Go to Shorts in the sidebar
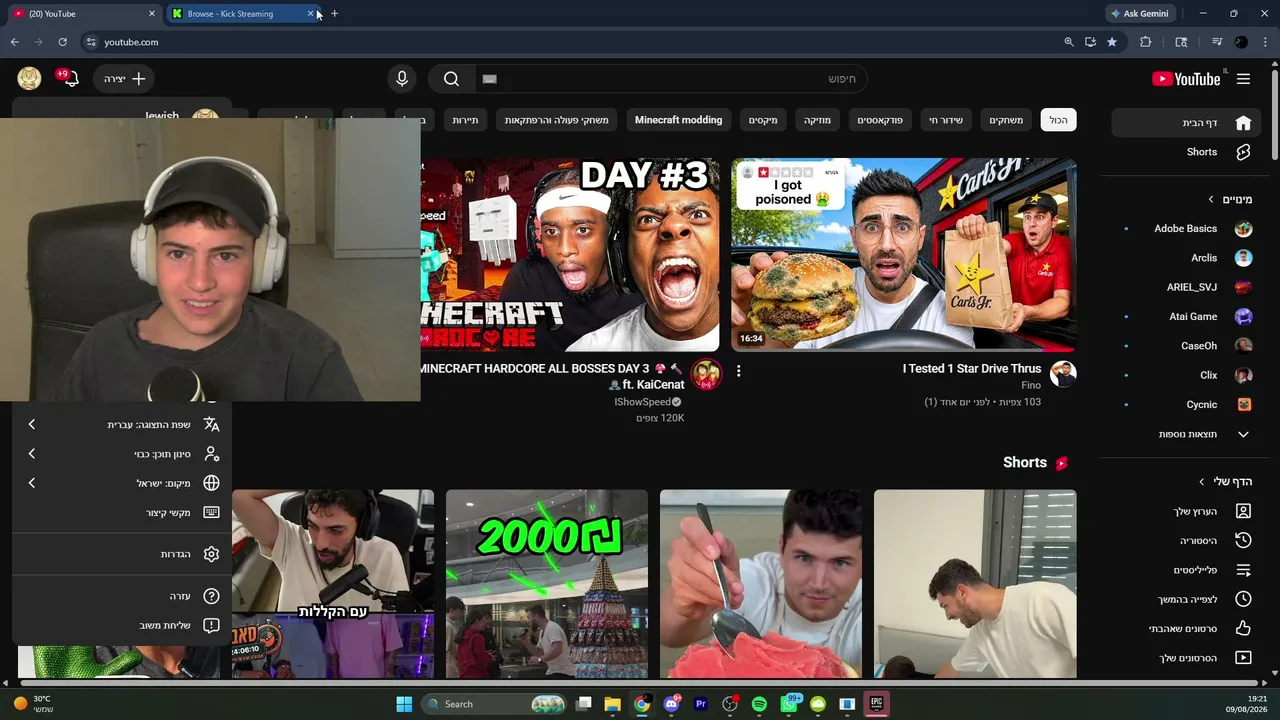This screenshot has height=720, width=1280. click(1186, 152)
